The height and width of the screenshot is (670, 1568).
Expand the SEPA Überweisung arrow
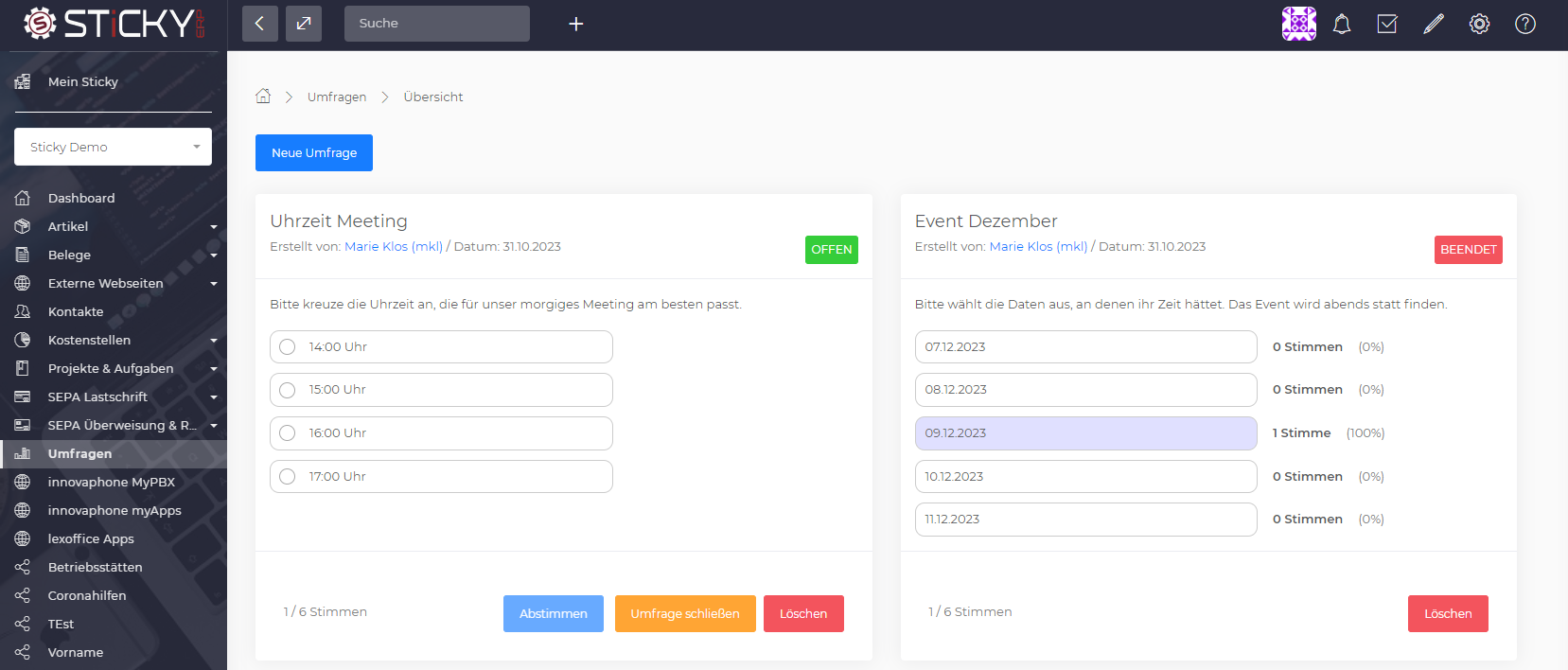pyautogui.click(x=214, y=426)
